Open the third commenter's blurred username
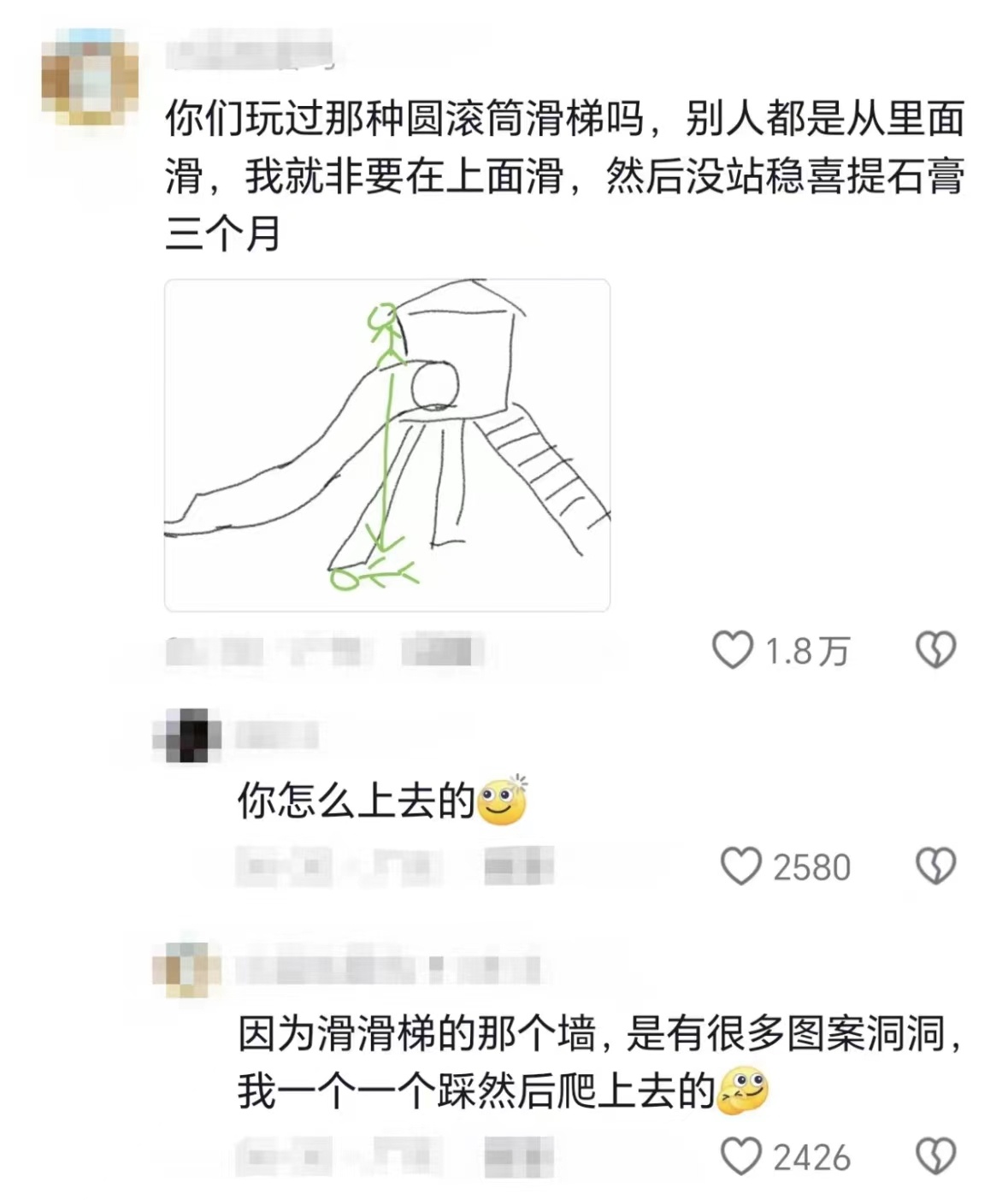Image resolution: width=1008 pixels, height=1200 pixels. coord(389,970)
